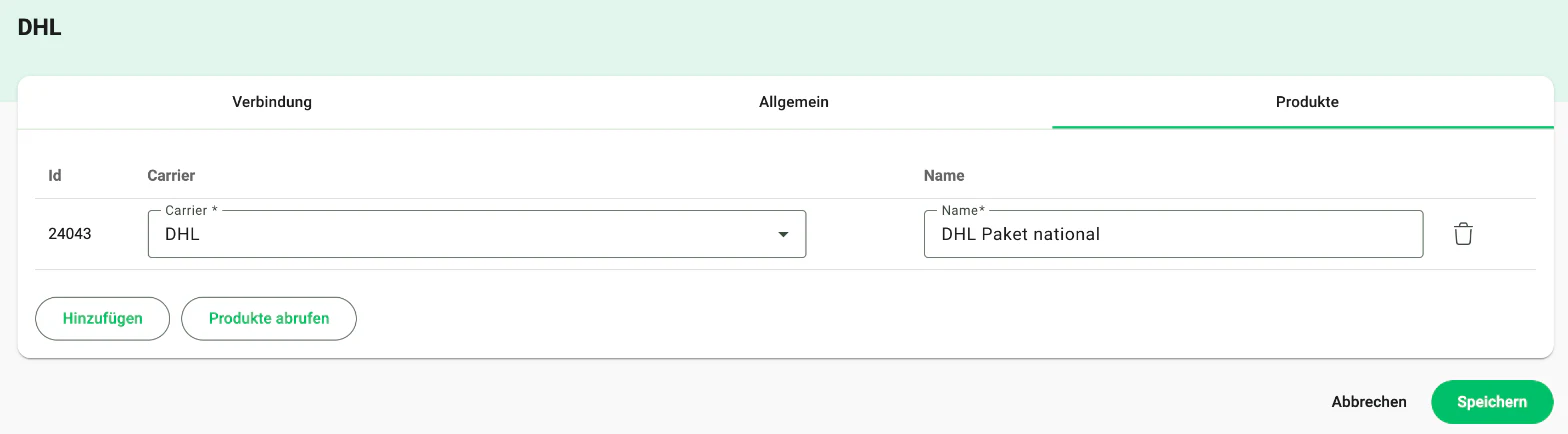Click the Id column header
The height and width of the screenshot is (434, 1568).
pyautogui.click(x=55, y=175)
